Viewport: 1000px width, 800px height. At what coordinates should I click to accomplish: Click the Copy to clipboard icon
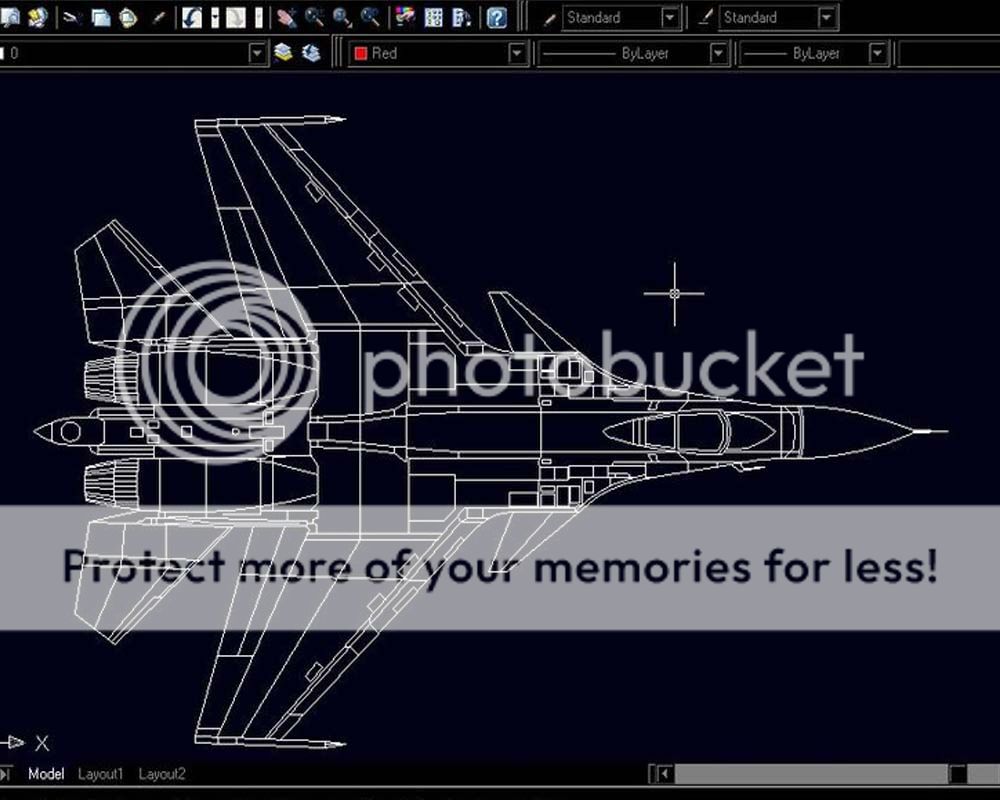point(101,17)
